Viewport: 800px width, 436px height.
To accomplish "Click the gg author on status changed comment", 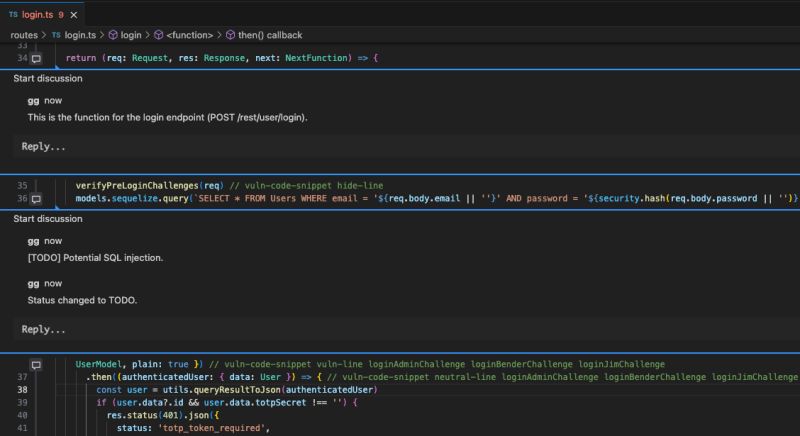I will pyautogui.click(x=33, y=284).
